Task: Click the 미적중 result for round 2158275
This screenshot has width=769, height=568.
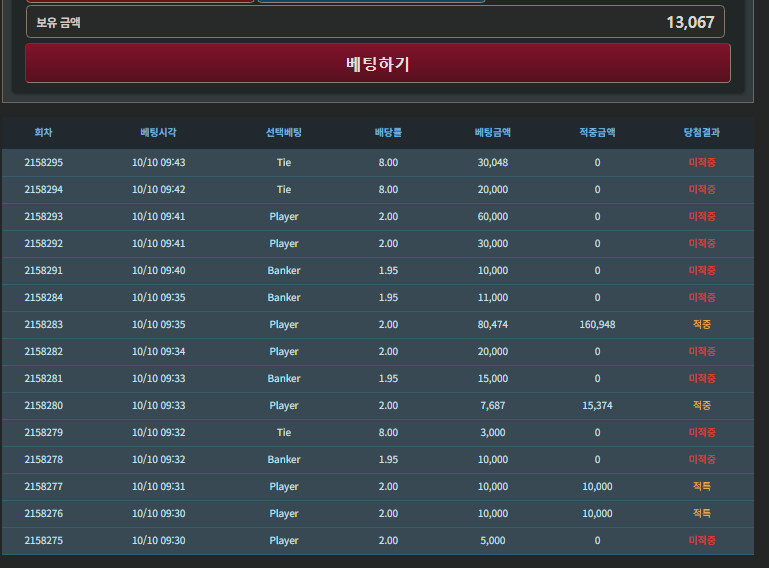Action: pyautogui.click(x=702, y=540)
